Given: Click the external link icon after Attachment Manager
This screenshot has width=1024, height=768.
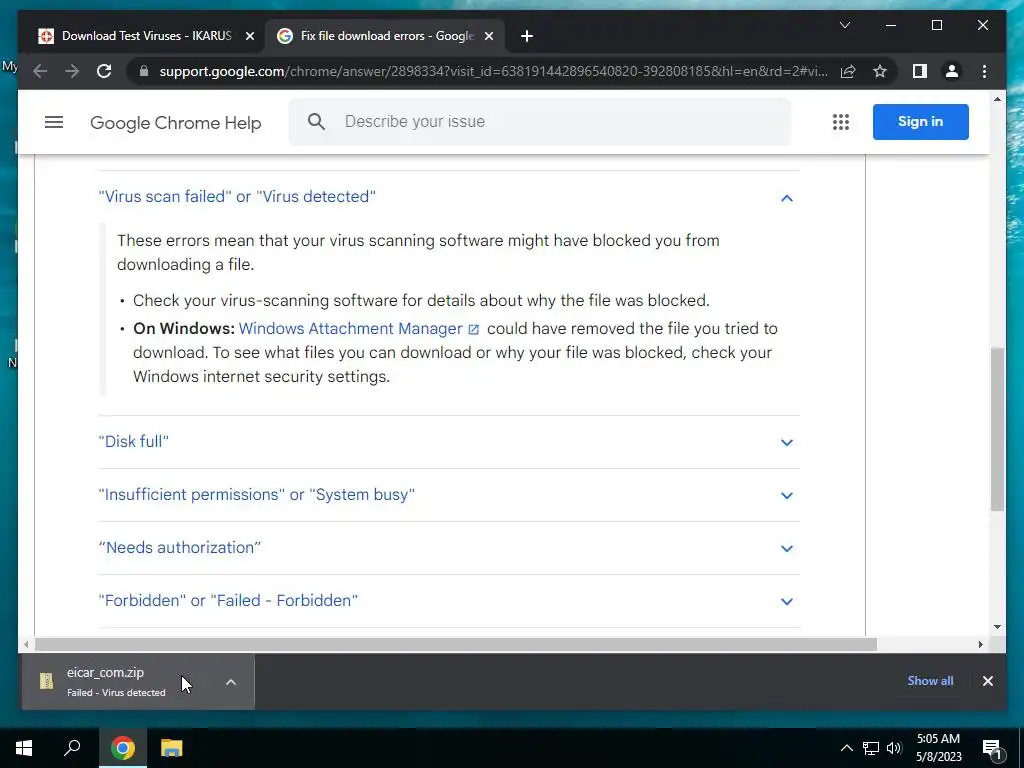Looking at the screenshot, I should point(473,330).
